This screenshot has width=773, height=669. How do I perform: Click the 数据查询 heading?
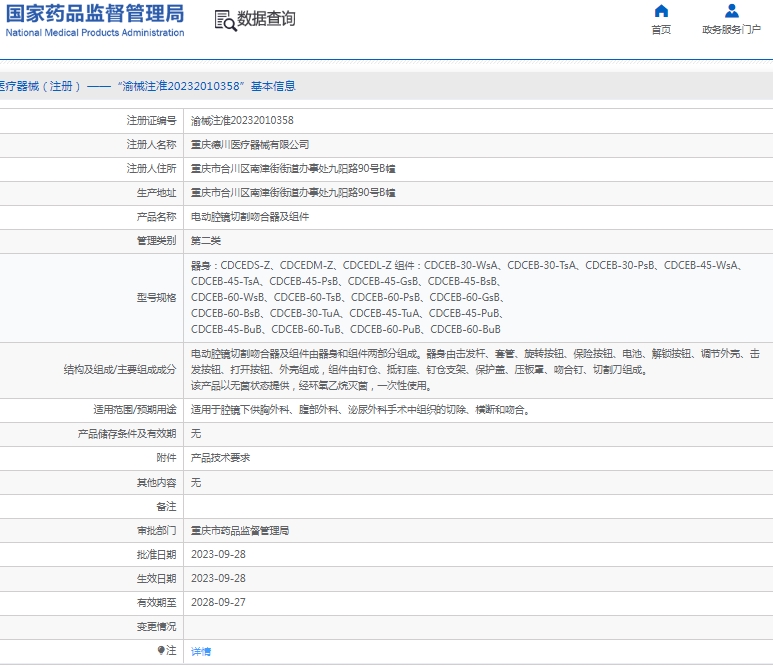pos(266,19)
